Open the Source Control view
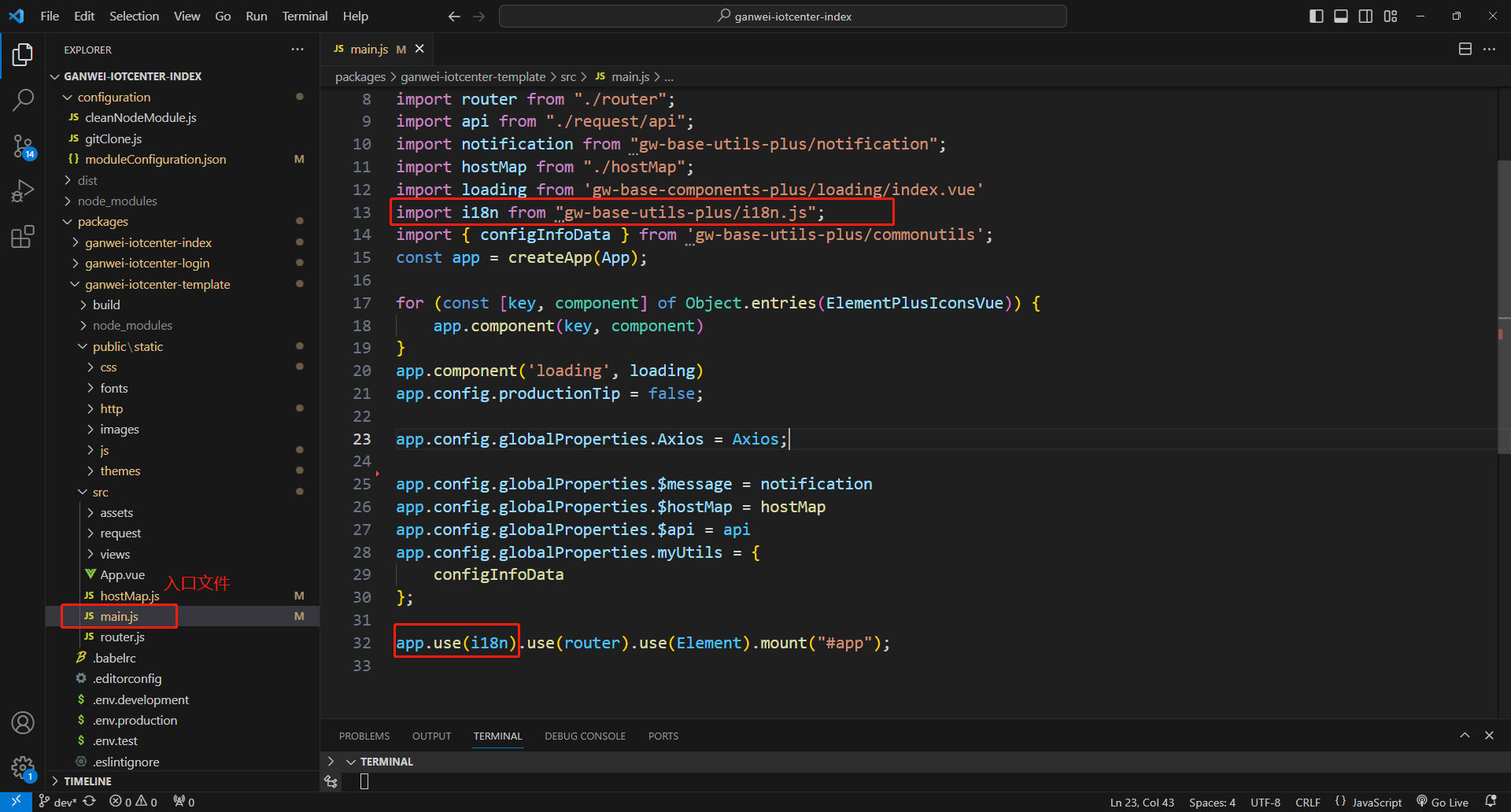 pos(23,146)
